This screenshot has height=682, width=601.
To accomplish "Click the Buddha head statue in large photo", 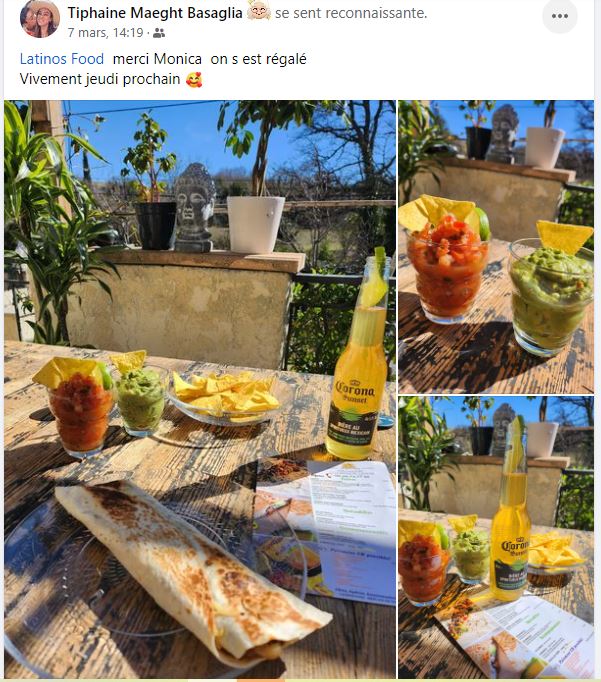I will click(194, 207).
